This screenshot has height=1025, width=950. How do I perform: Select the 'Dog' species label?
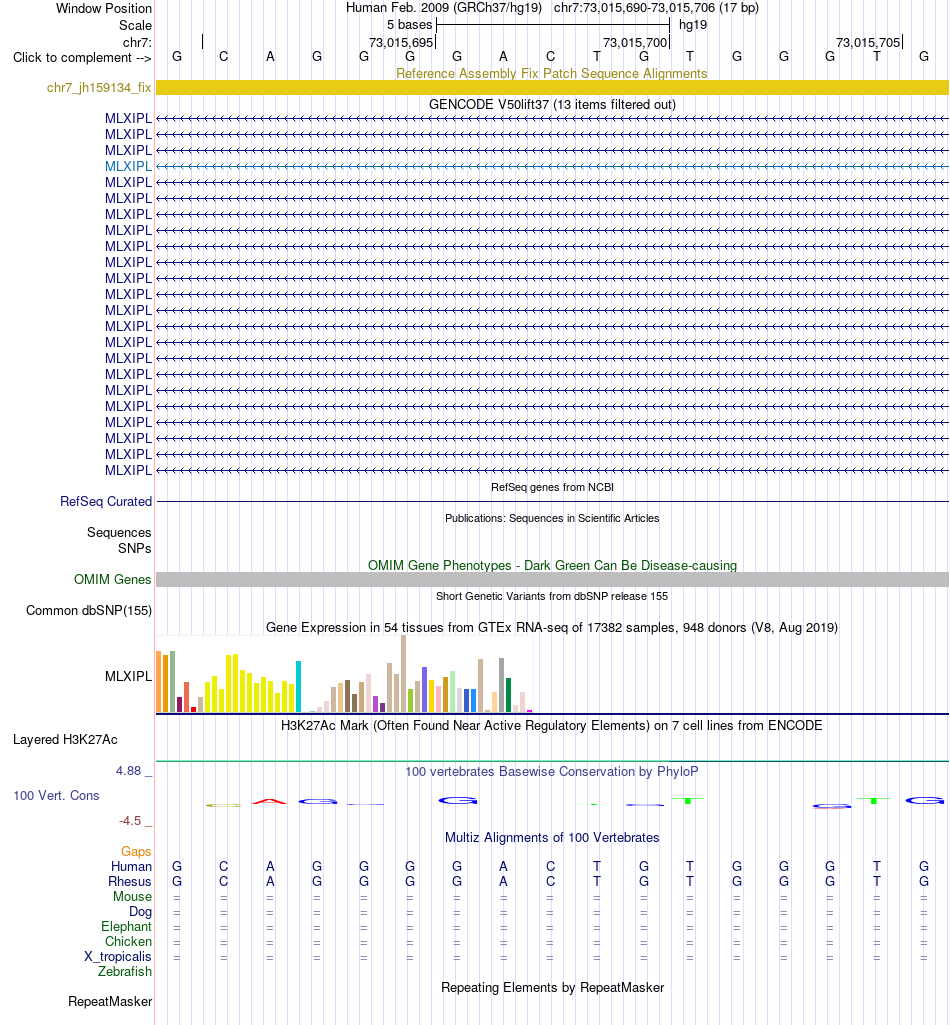[x=140, y=911]
